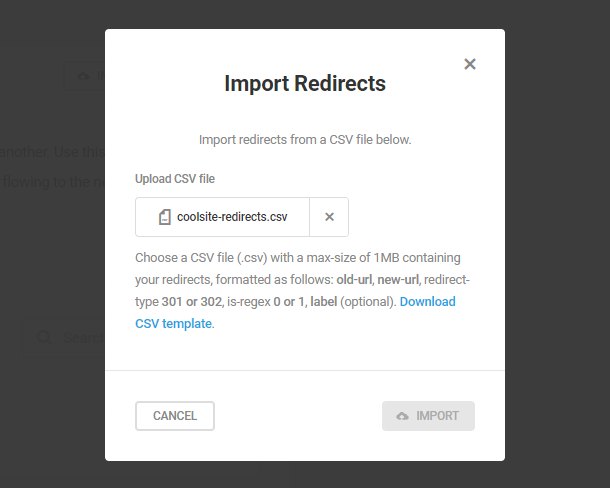The height and width of the screenshot is (488, 610).
Task: Click the dimmed search magnifier icon
Action: pos(44,338)
